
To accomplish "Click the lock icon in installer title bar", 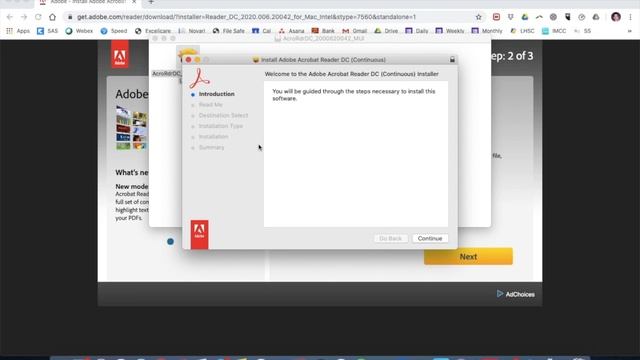I will tap(452, 60).
